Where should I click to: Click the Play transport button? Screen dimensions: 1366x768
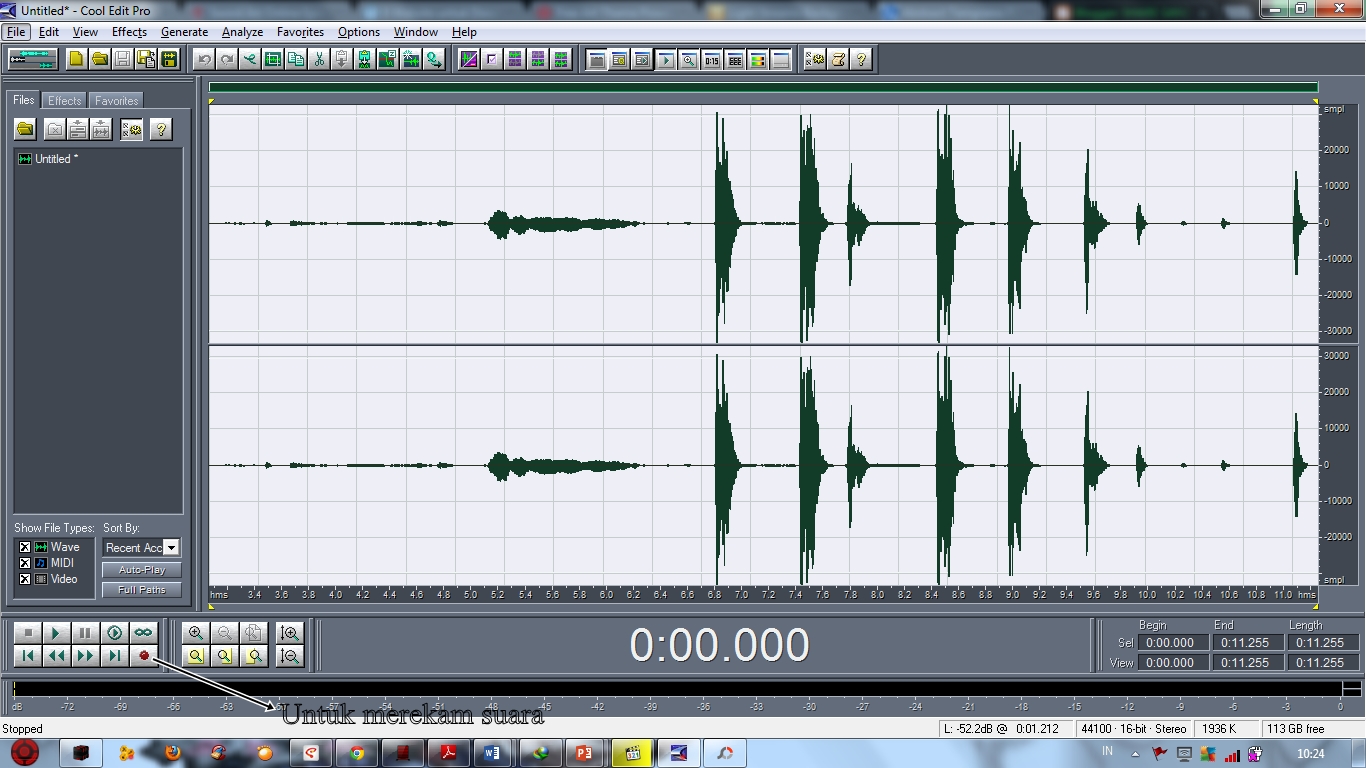56,633
